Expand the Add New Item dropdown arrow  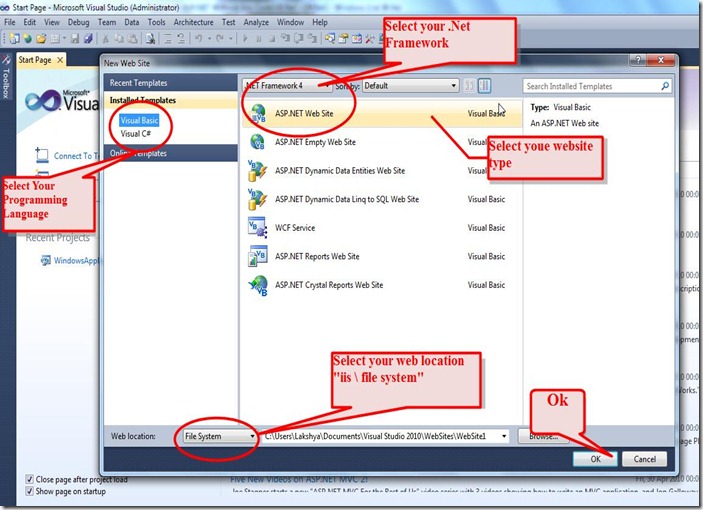pyautogui.click(x=64, y=39)
